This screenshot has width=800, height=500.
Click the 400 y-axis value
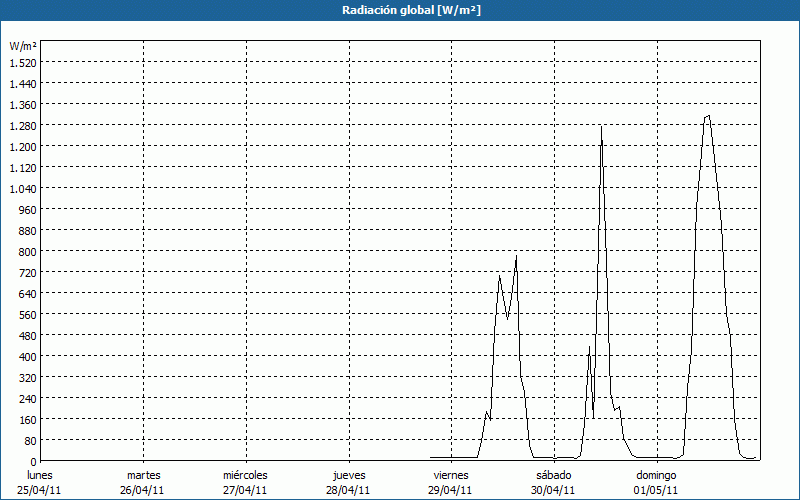pos(29,356)
